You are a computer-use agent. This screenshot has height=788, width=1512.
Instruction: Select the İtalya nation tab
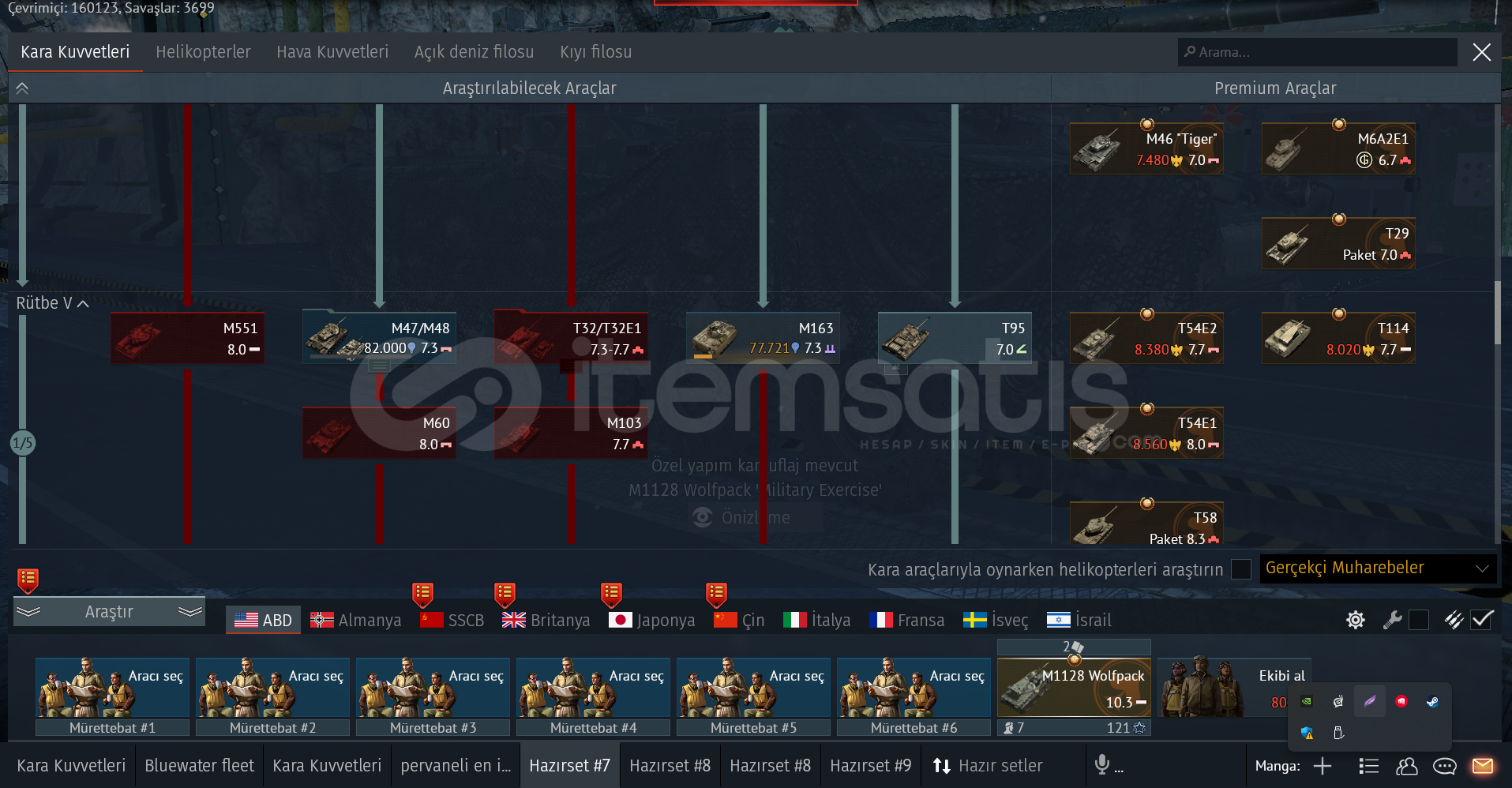tap(817, 620)
